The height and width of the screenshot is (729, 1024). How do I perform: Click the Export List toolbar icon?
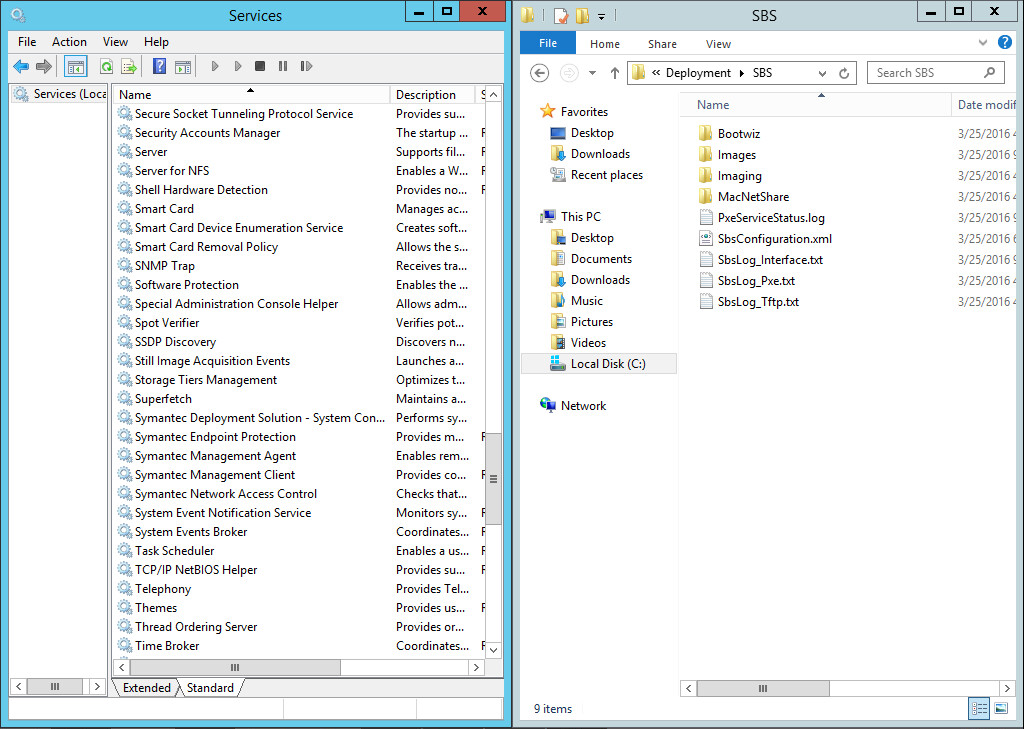click(129, 67)
